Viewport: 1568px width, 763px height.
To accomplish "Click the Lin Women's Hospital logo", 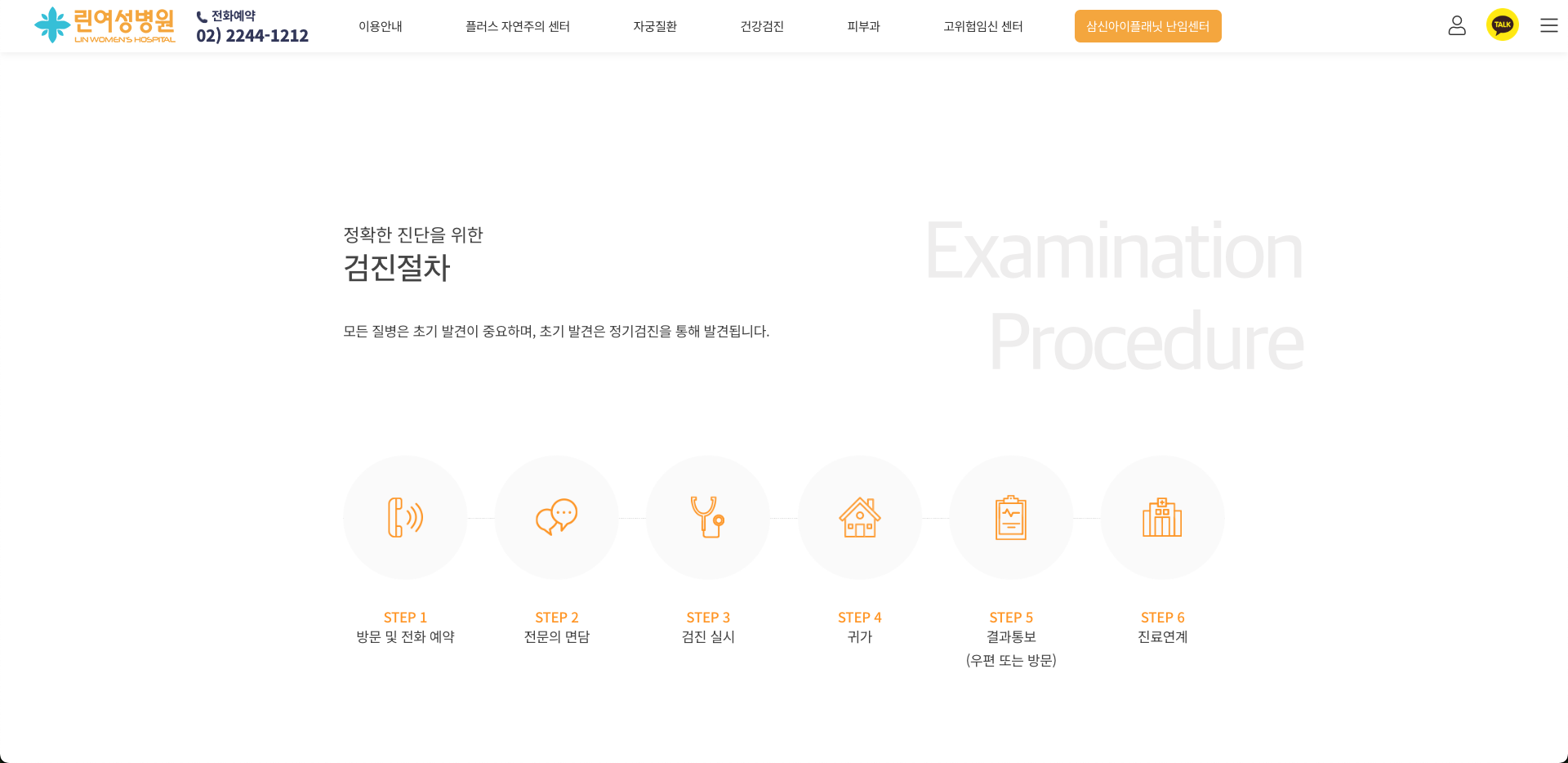I will (x=105, y=25).
